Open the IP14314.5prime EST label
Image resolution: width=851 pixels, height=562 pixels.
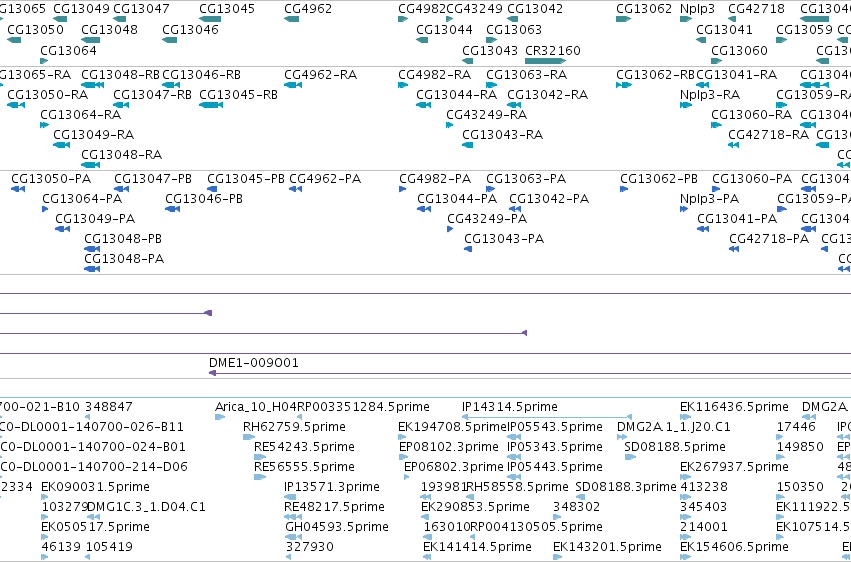(510, 406)
